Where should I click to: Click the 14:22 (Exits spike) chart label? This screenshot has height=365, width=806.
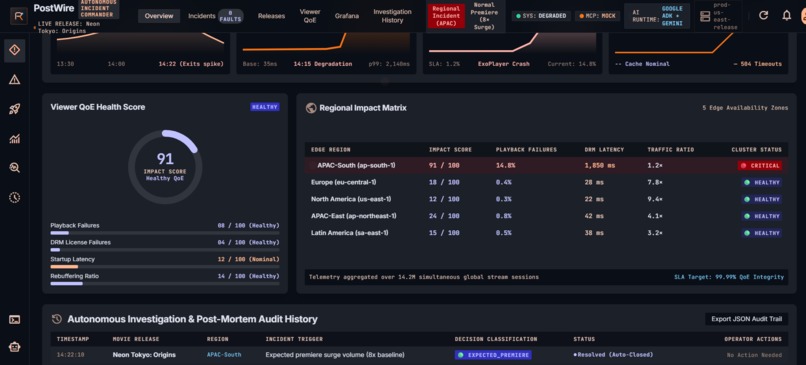(191, 64)
